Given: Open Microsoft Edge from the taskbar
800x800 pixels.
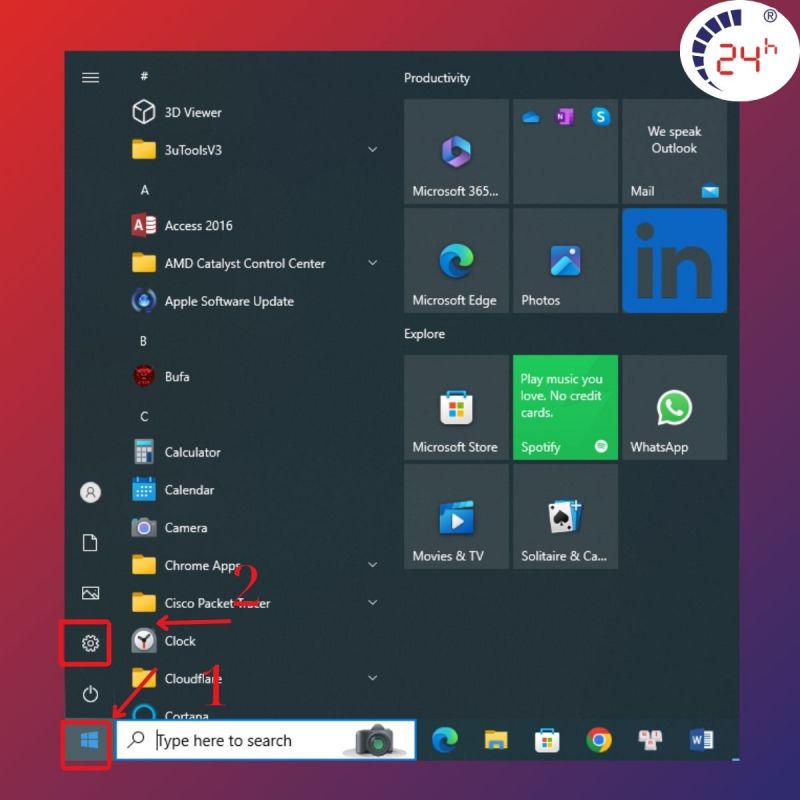Looking at the screenshot, I should 445,740.
